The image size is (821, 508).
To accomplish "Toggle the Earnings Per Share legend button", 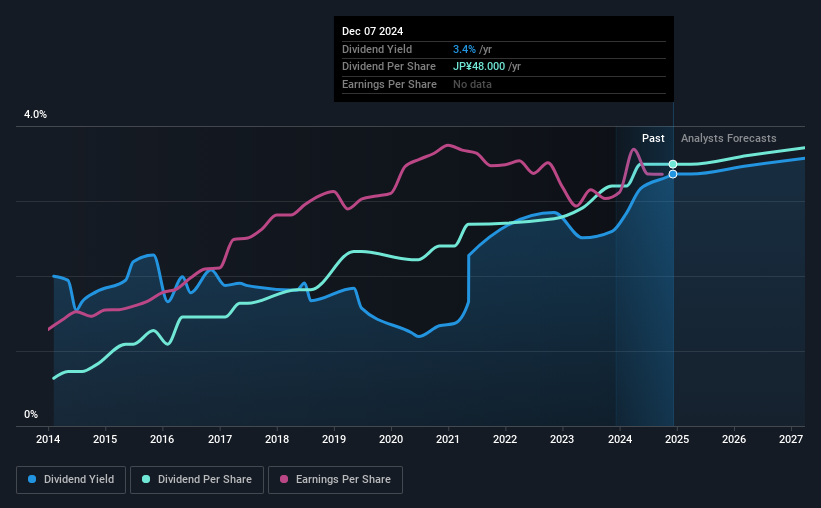I will click(x=335, y=480).
